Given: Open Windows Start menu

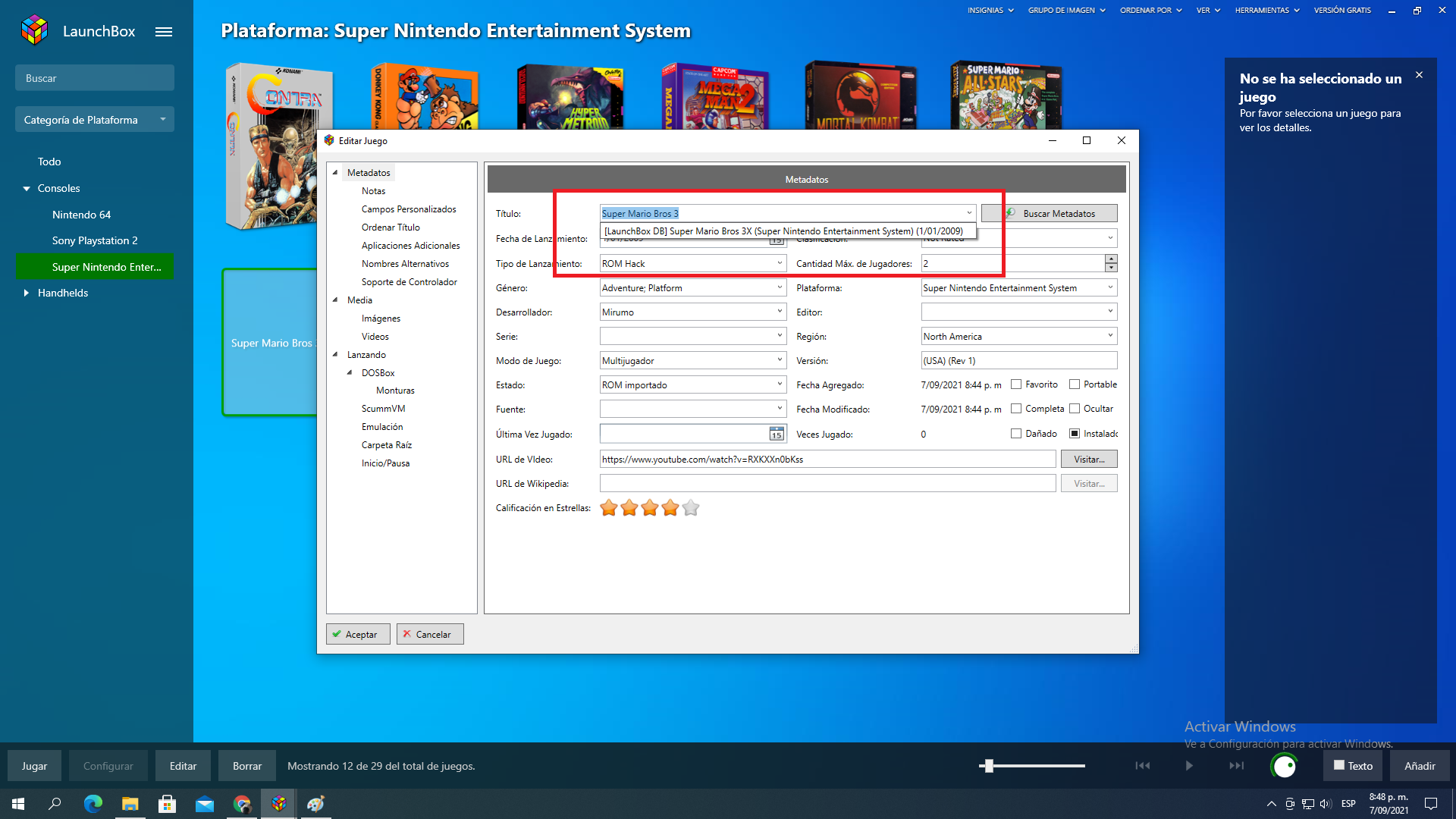Looking at the screenshot, I should click(x=18, y=804).
